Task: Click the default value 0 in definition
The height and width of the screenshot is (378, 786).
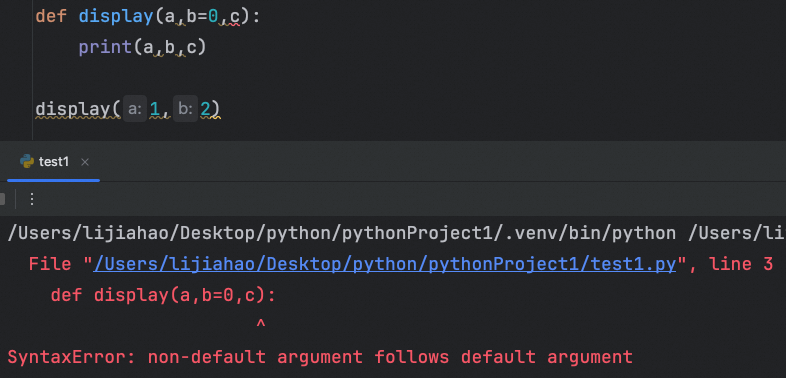Action: [x=213, y=17]
